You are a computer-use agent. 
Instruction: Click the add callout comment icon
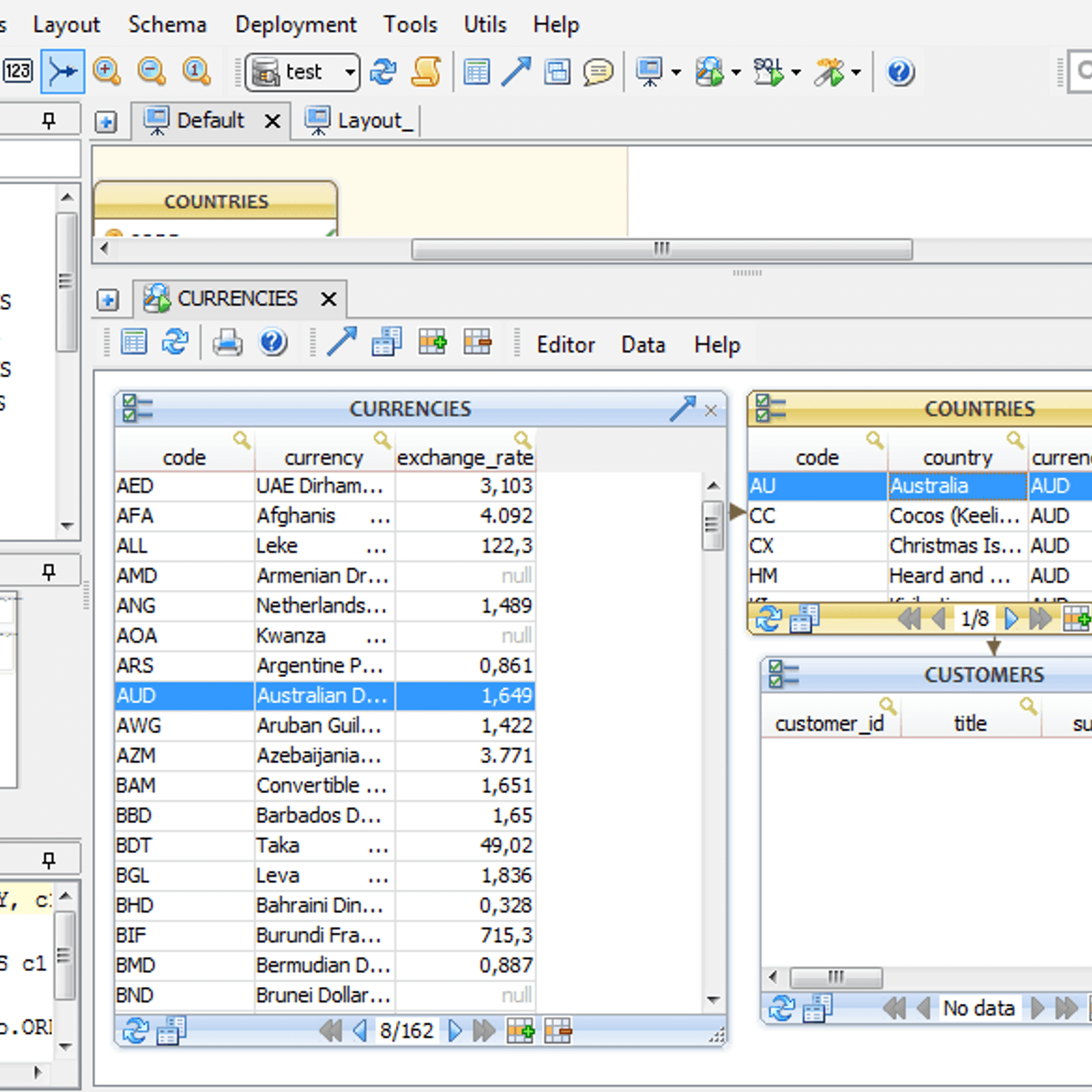pyautogui.click(x=599, y=72)
